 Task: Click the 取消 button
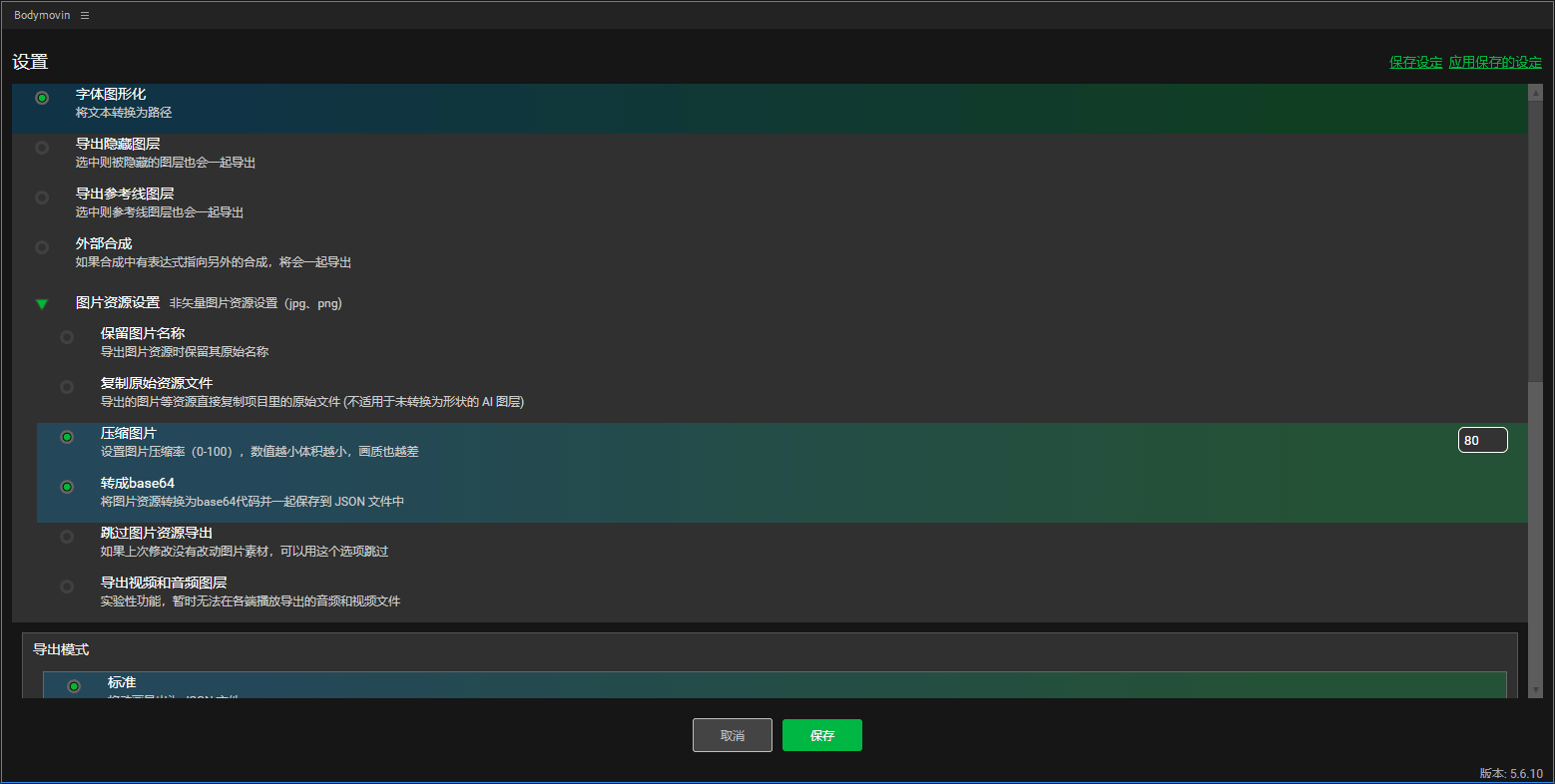click(733, 735)
